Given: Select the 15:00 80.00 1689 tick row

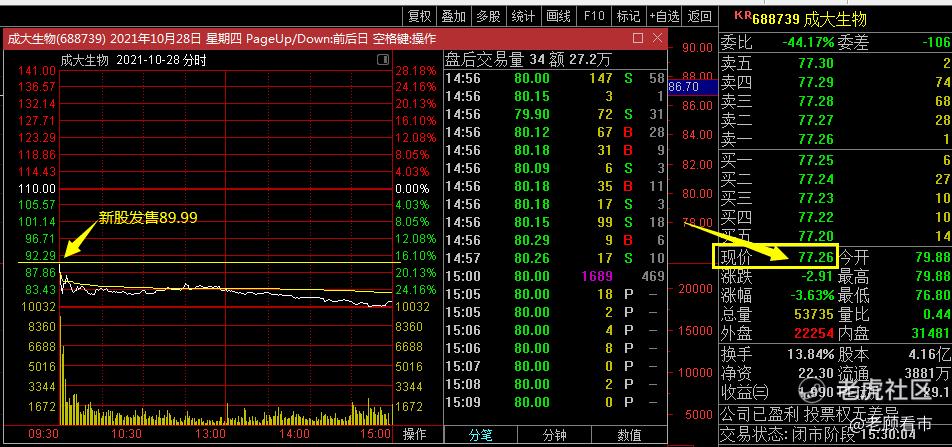Looking at the screenshot, I should click(x=555, y=276).
